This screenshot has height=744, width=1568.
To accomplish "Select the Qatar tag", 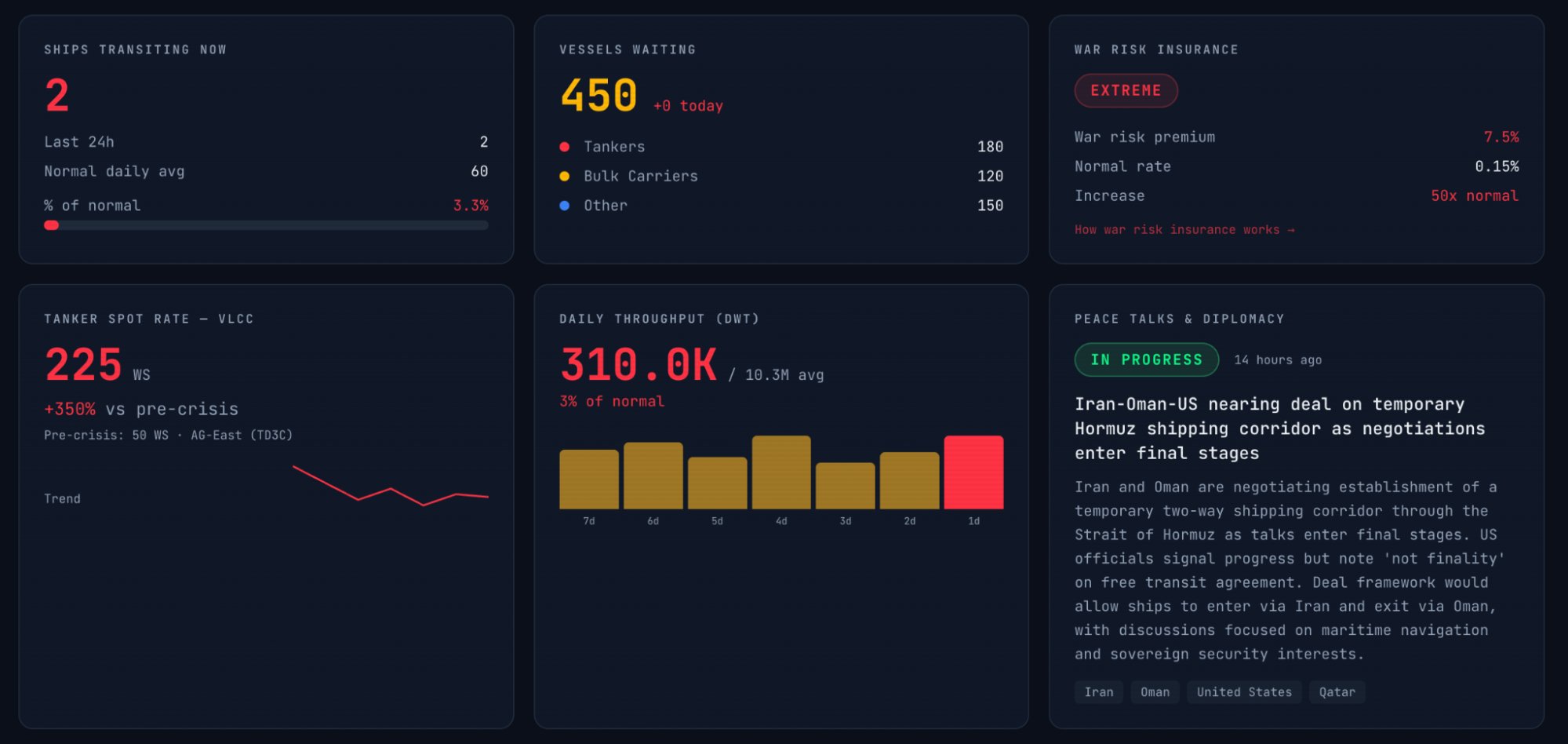I will (x=1337, y=692).
